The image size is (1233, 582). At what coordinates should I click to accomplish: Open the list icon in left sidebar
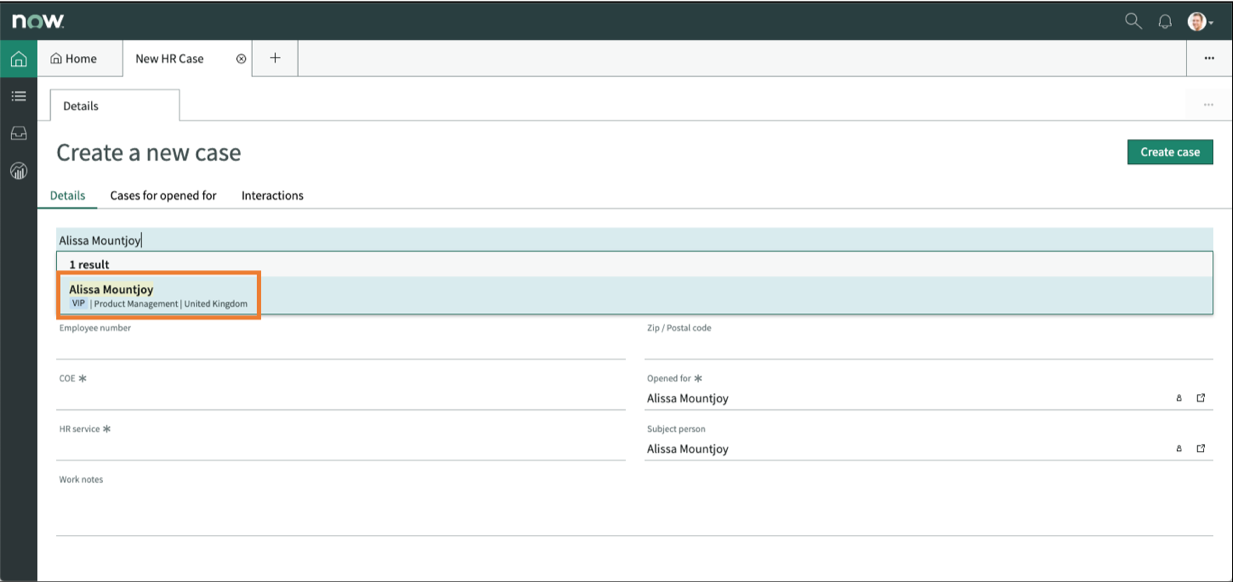click(18, 96)
